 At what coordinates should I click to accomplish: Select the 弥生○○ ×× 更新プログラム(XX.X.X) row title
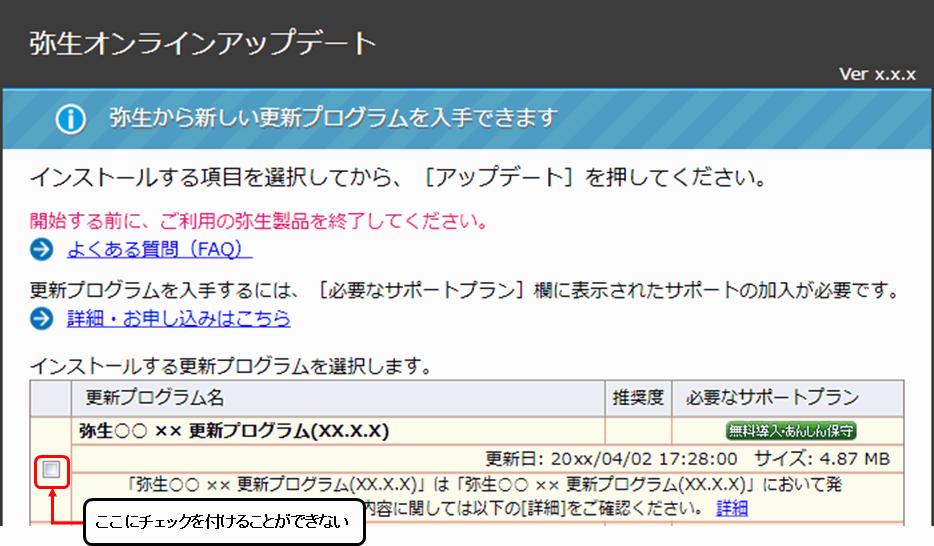pos(234,430)
